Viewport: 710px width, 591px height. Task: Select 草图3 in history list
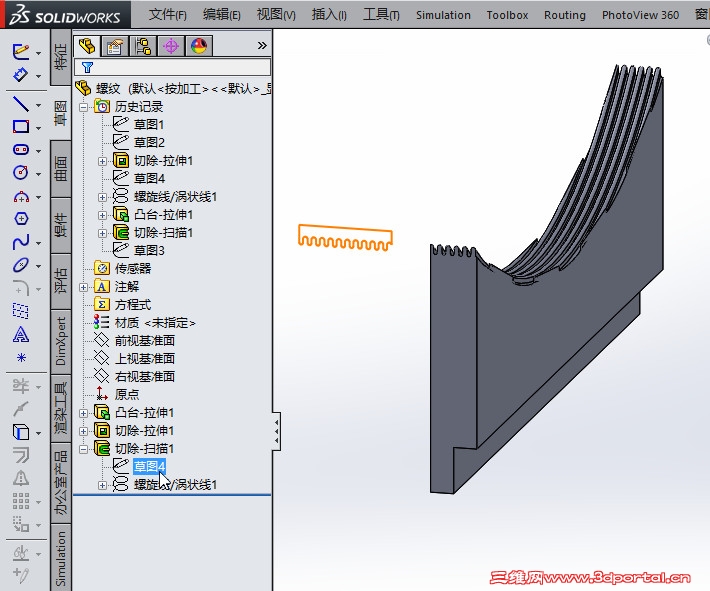[148, 250]
